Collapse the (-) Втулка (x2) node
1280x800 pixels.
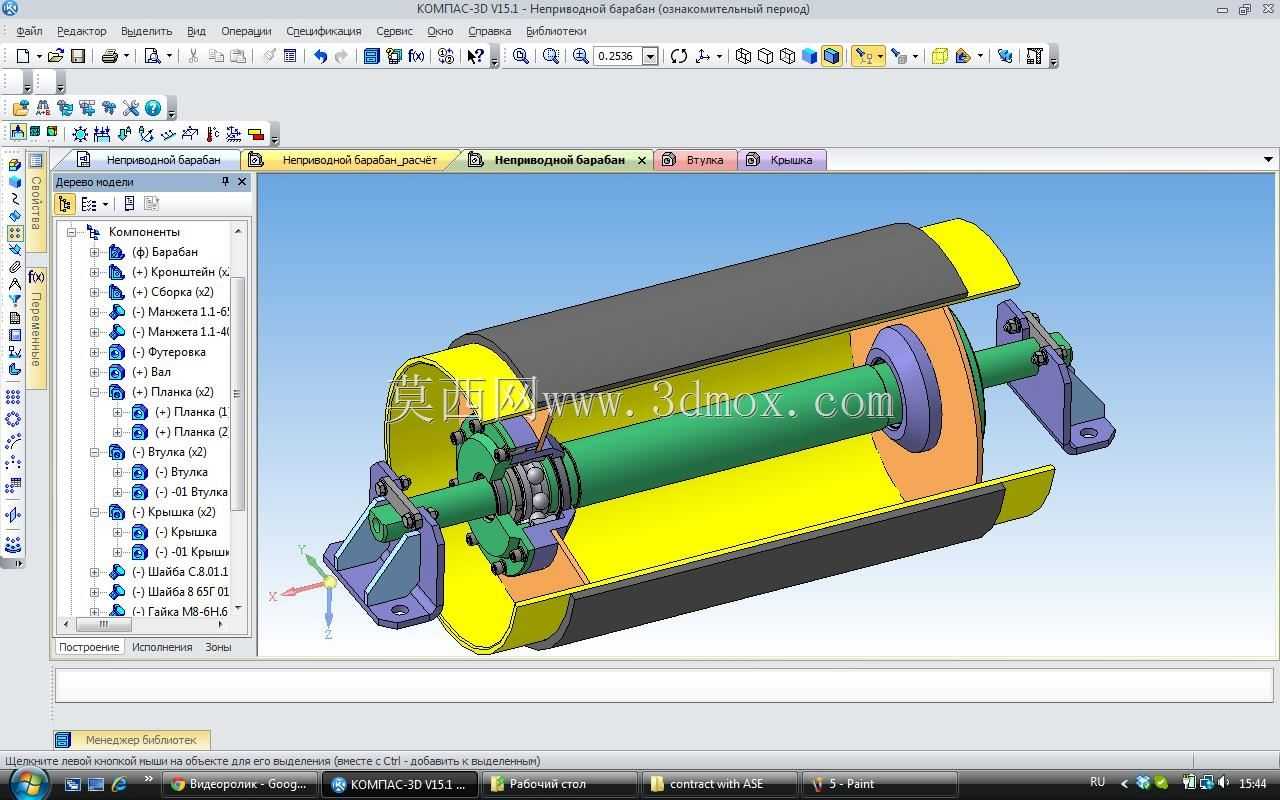click(x=95, y=452)
